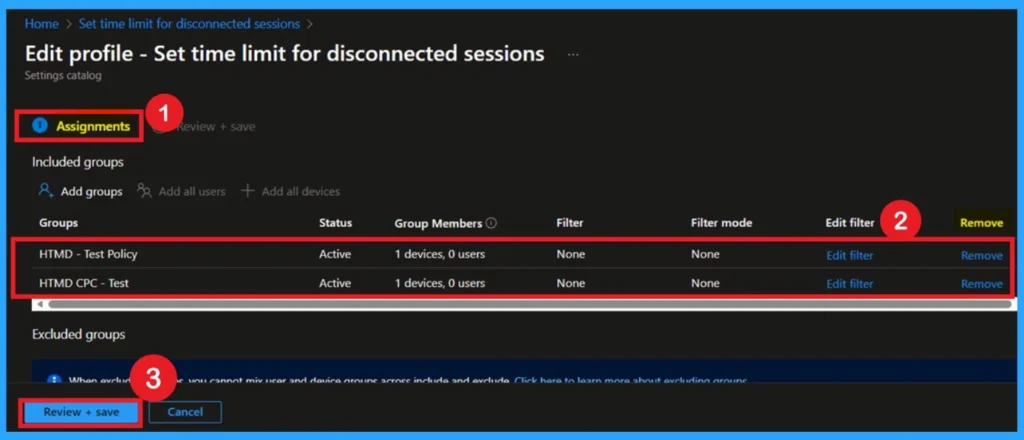
Task: Click the Cancel button
Action: 185,412
